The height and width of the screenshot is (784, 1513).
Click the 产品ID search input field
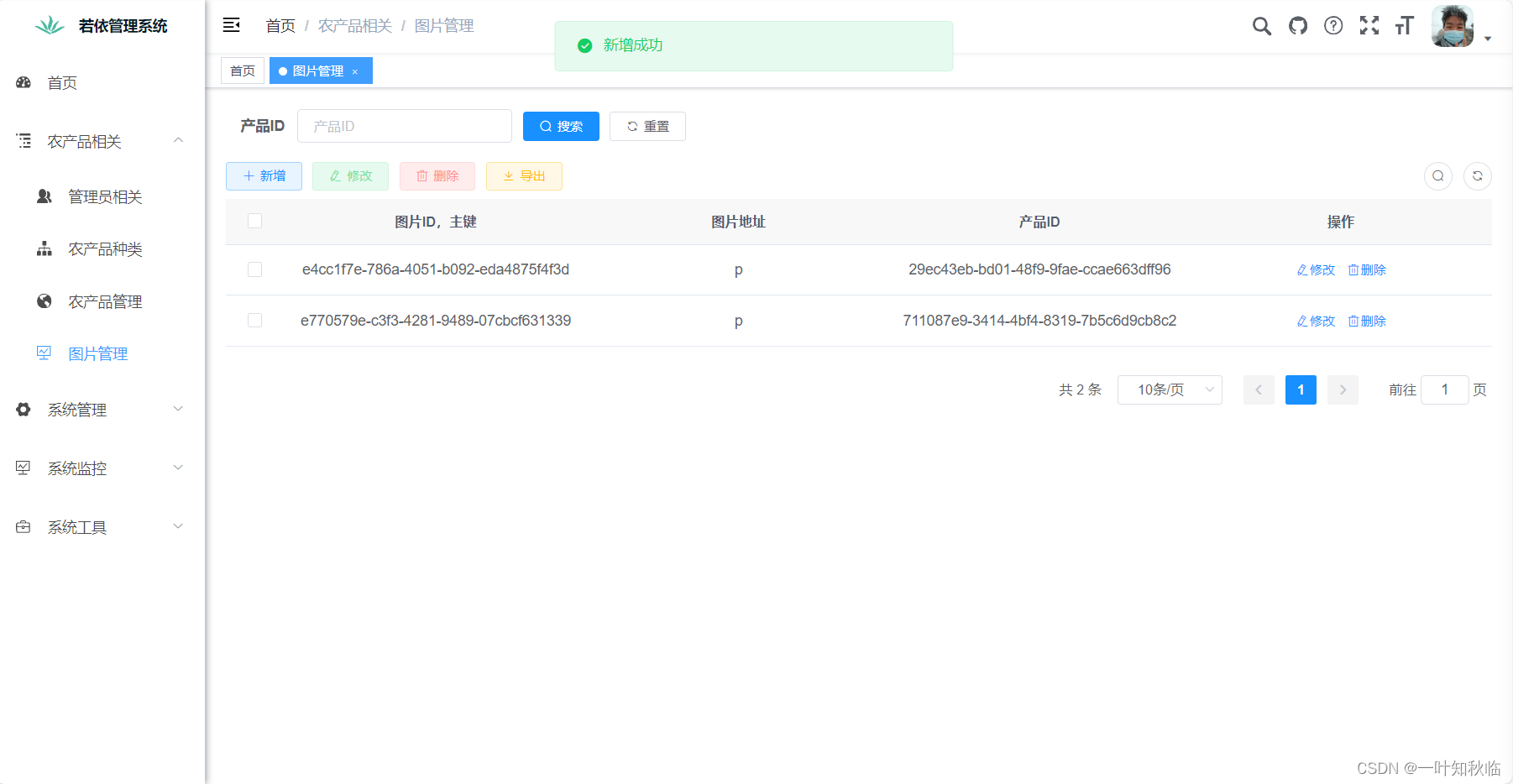(x=405, y=126)
